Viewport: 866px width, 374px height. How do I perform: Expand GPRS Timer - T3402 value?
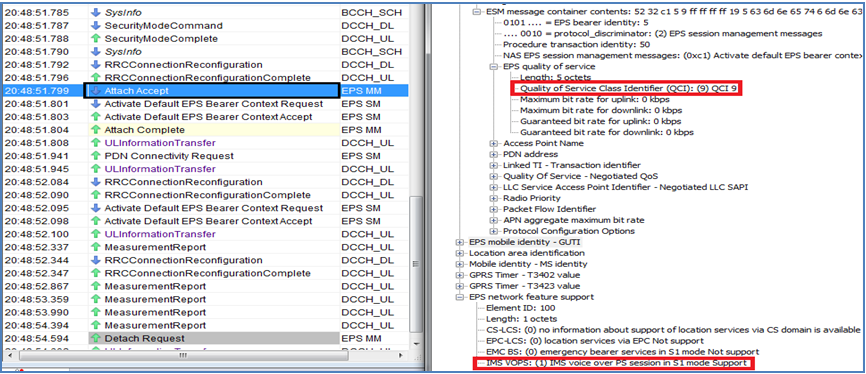tap(460, 275)
